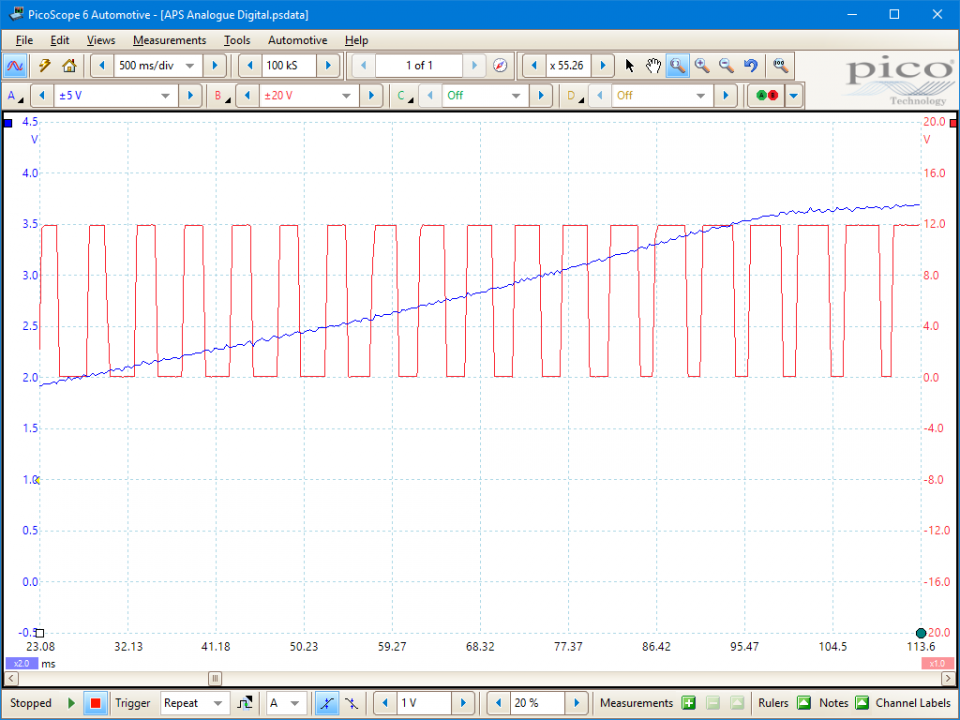Click the Channel B options button
Viewport: 960px width, 720px height.
(218, 96)
